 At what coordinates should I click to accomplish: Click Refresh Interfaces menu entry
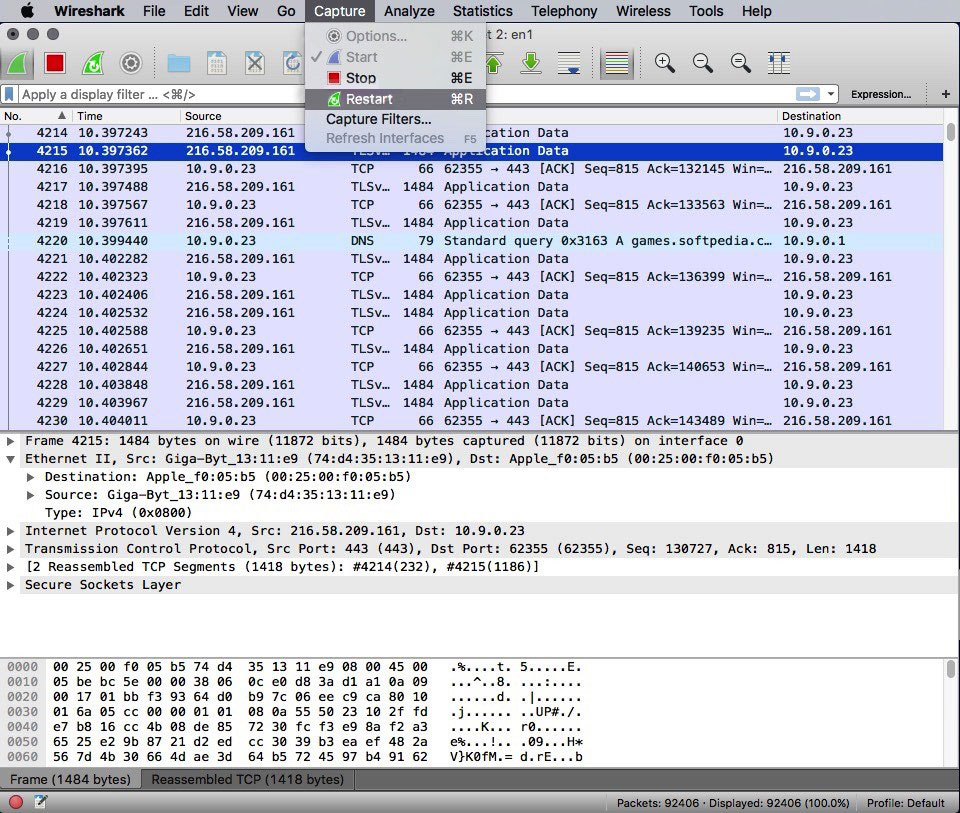click(x=396, y=138)
